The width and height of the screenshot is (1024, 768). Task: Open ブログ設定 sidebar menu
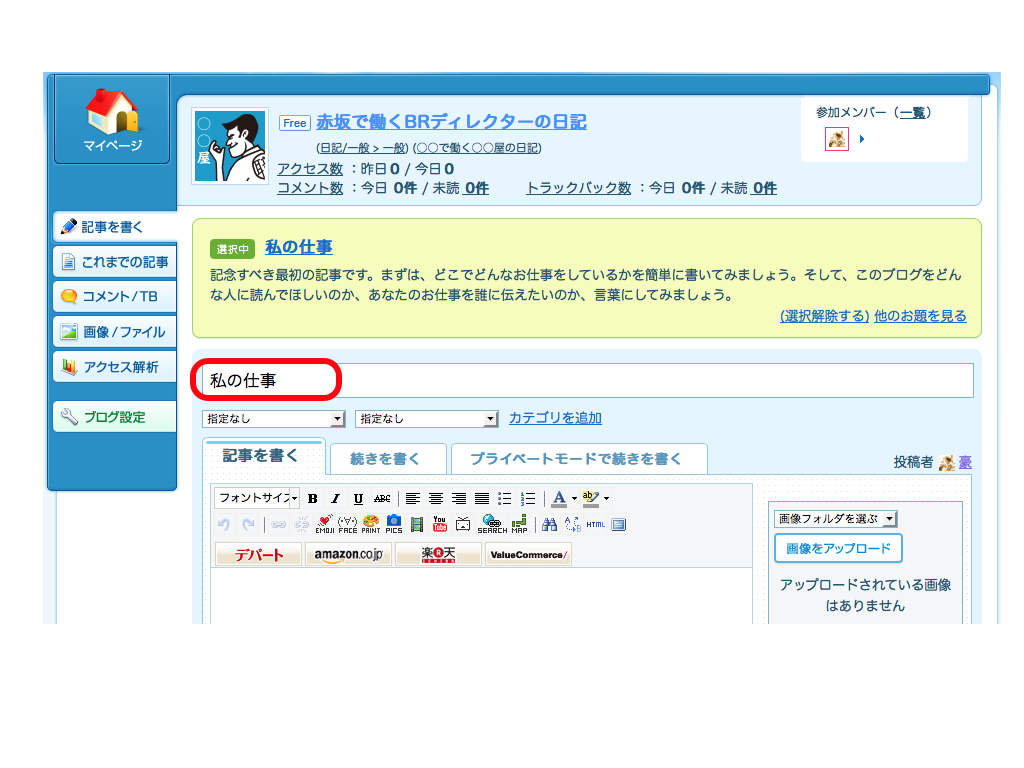pos(115,417)
